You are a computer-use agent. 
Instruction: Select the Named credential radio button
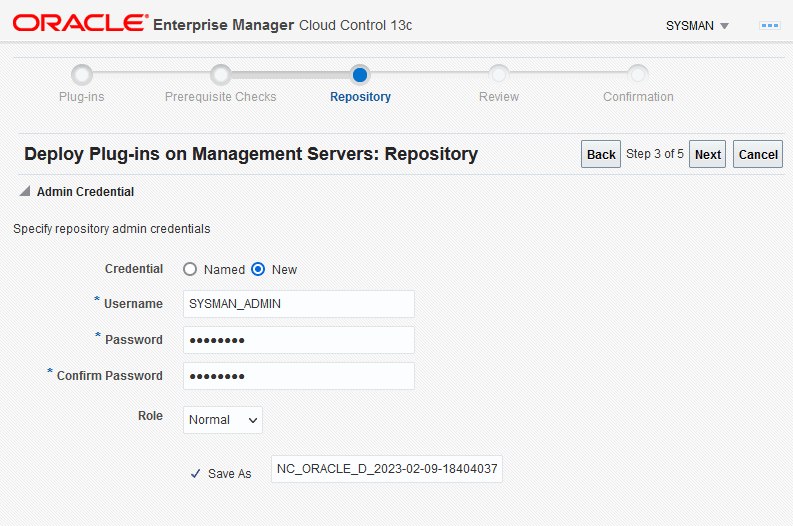[190, 269]
